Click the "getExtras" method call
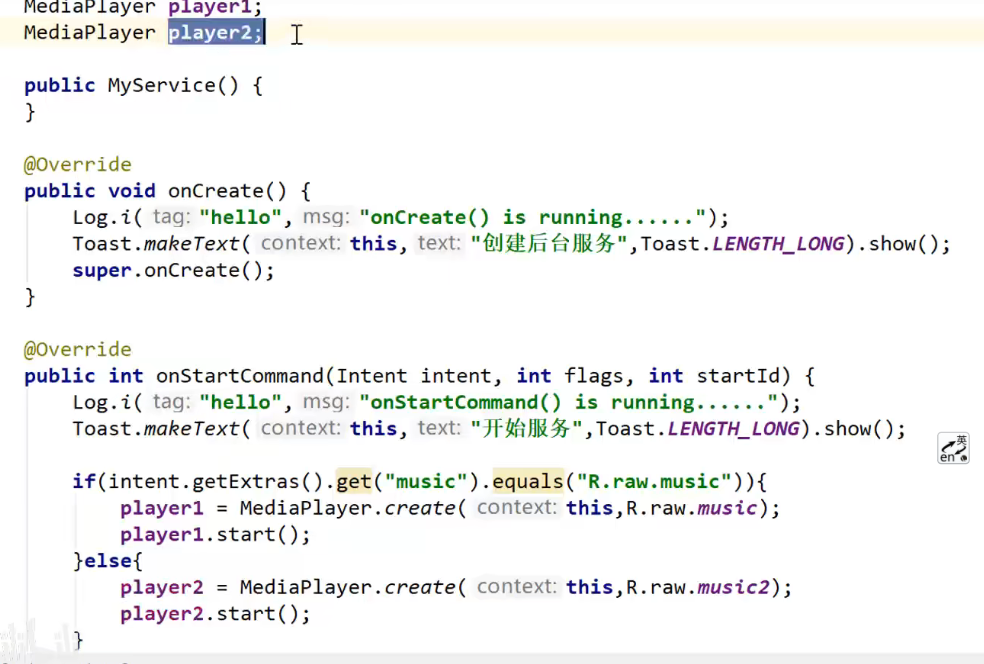Screen dimensions: 984x664 click(x=246, y=481)
